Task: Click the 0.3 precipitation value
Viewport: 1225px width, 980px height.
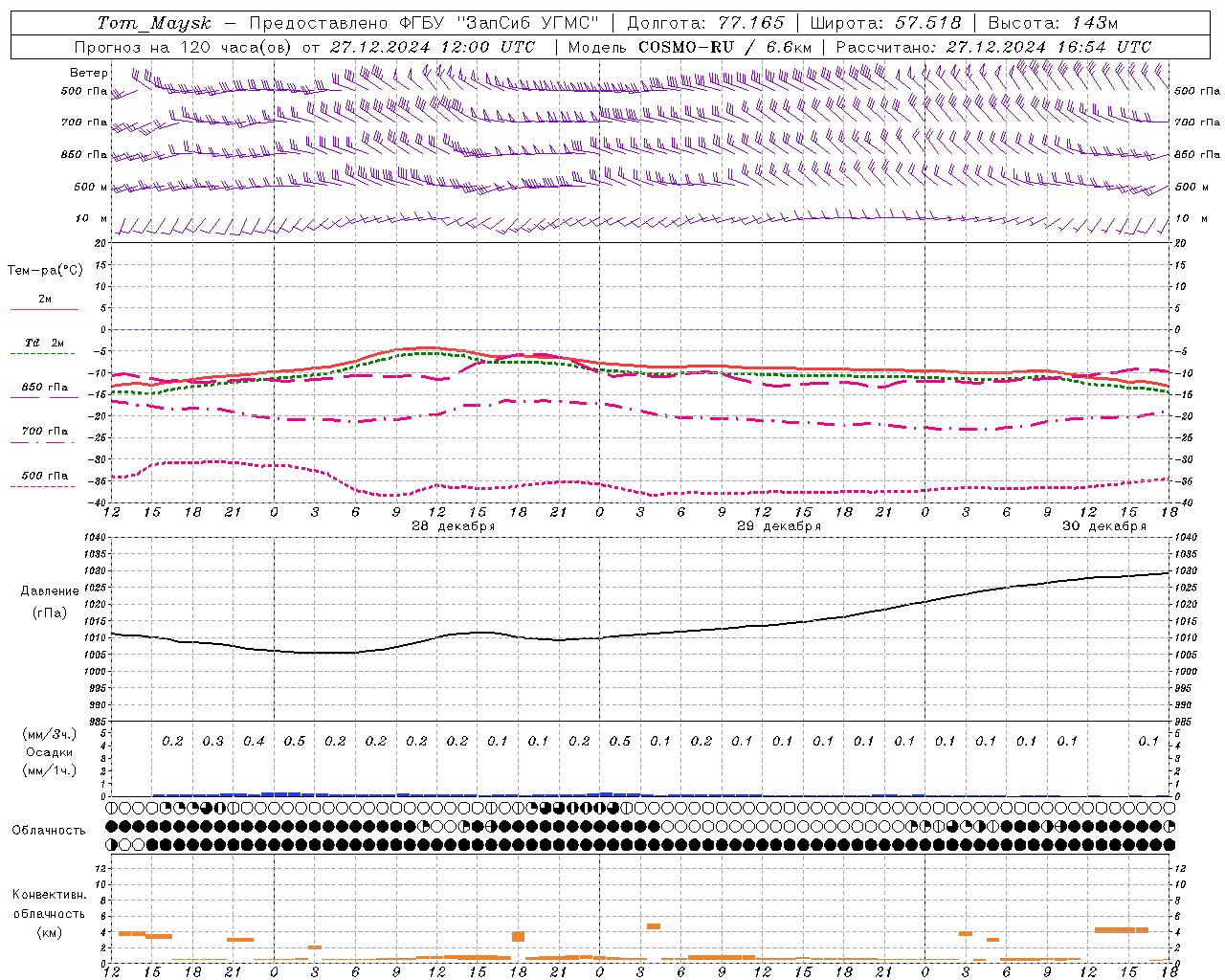Action: 212,741
